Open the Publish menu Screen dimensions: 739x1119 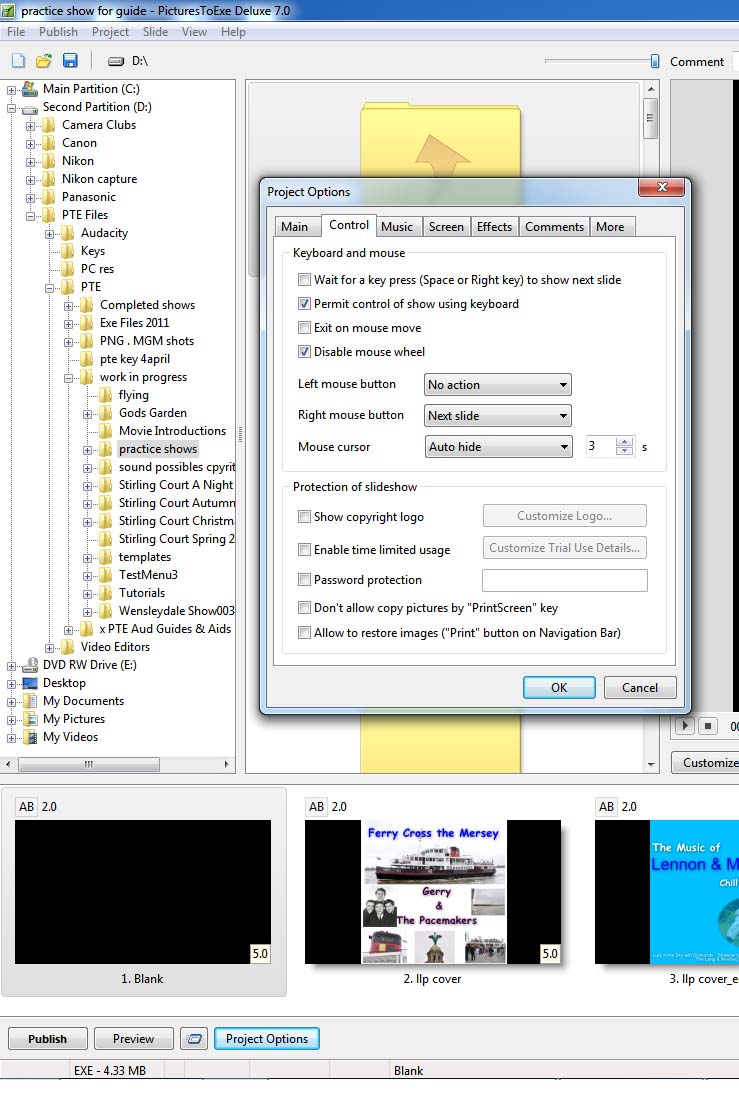click(x=58, y=32)
